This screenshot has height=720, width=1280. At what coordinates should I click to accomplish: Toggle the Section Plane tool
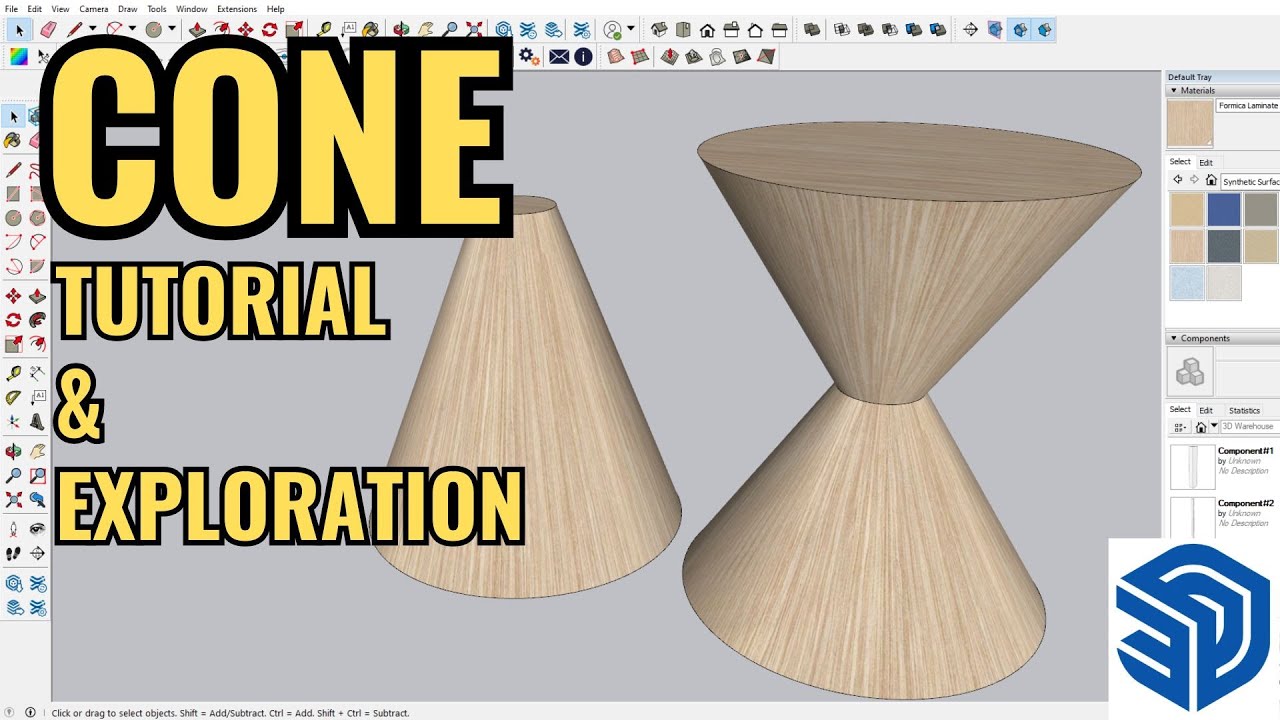pyautogui.click(x=970, y=30)
